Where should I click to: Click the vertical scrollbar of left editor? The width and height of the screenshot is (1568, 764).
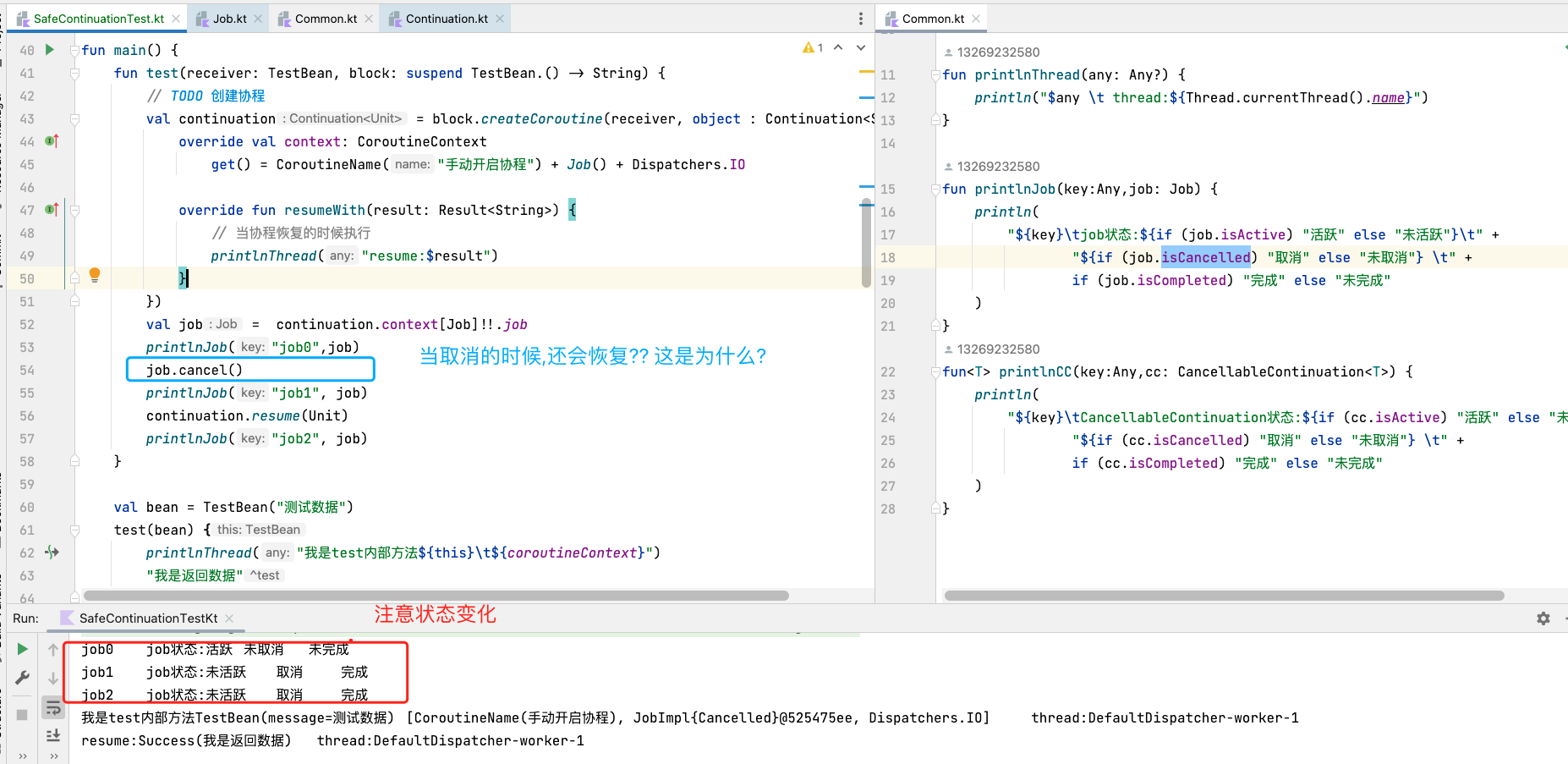click(866, 244)
